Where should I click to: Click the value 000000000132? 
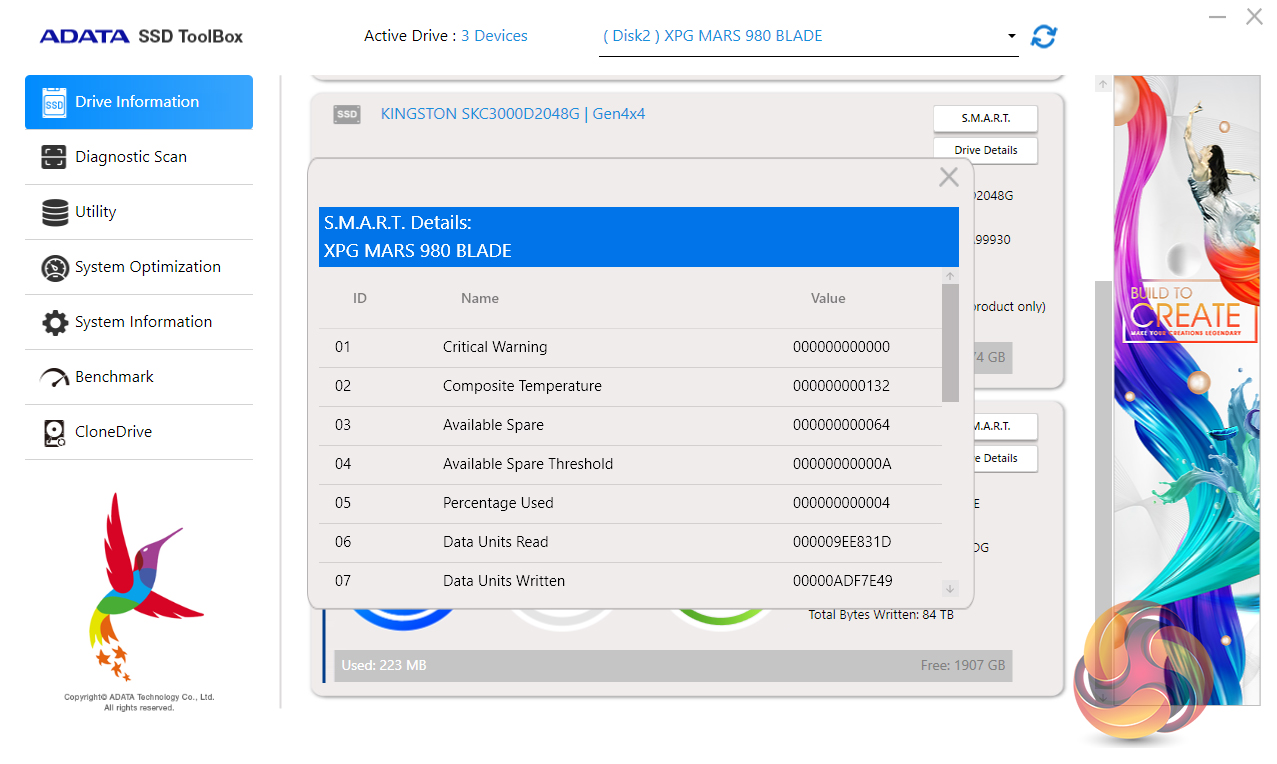tap(841, 386)
